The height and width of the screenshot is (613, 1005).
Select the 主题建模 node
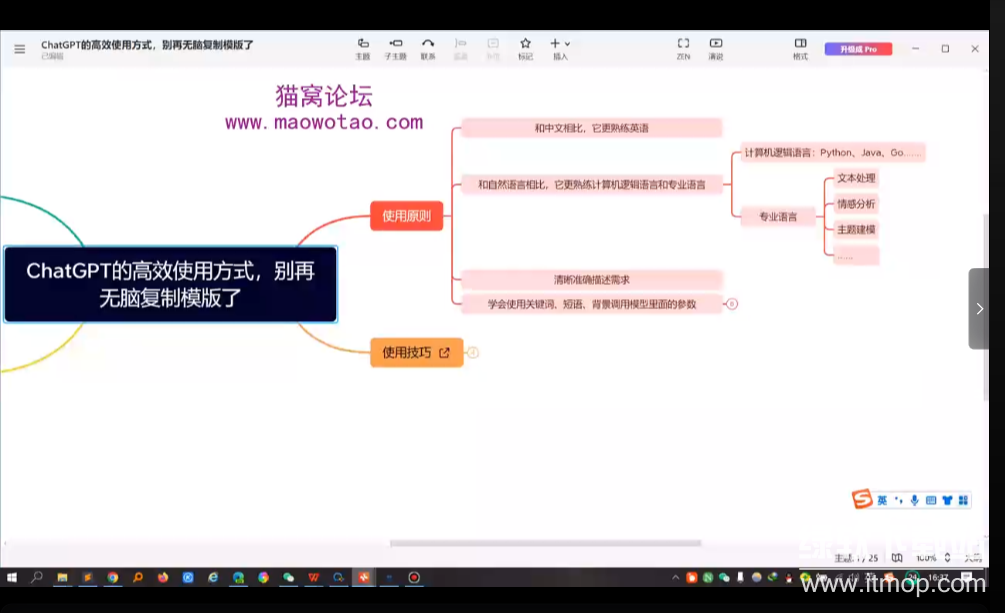coord(856,230)
